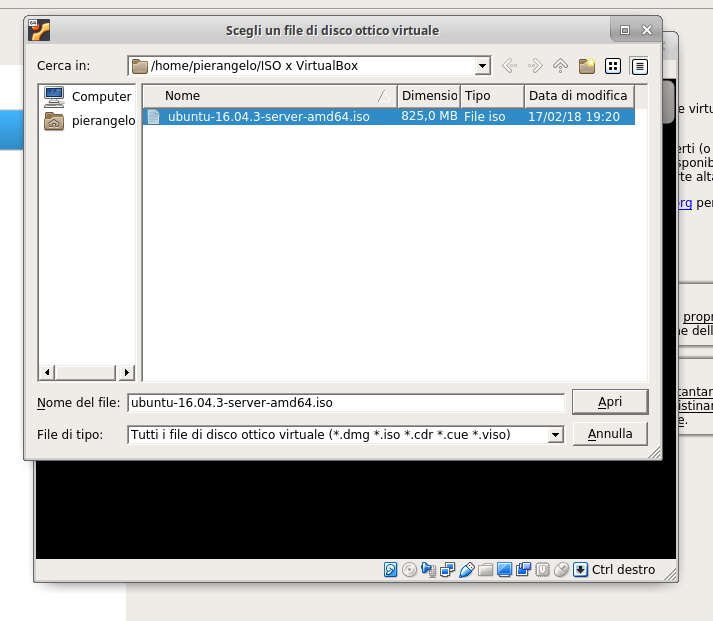Open the File di tipo dropdown

point(555,435)
